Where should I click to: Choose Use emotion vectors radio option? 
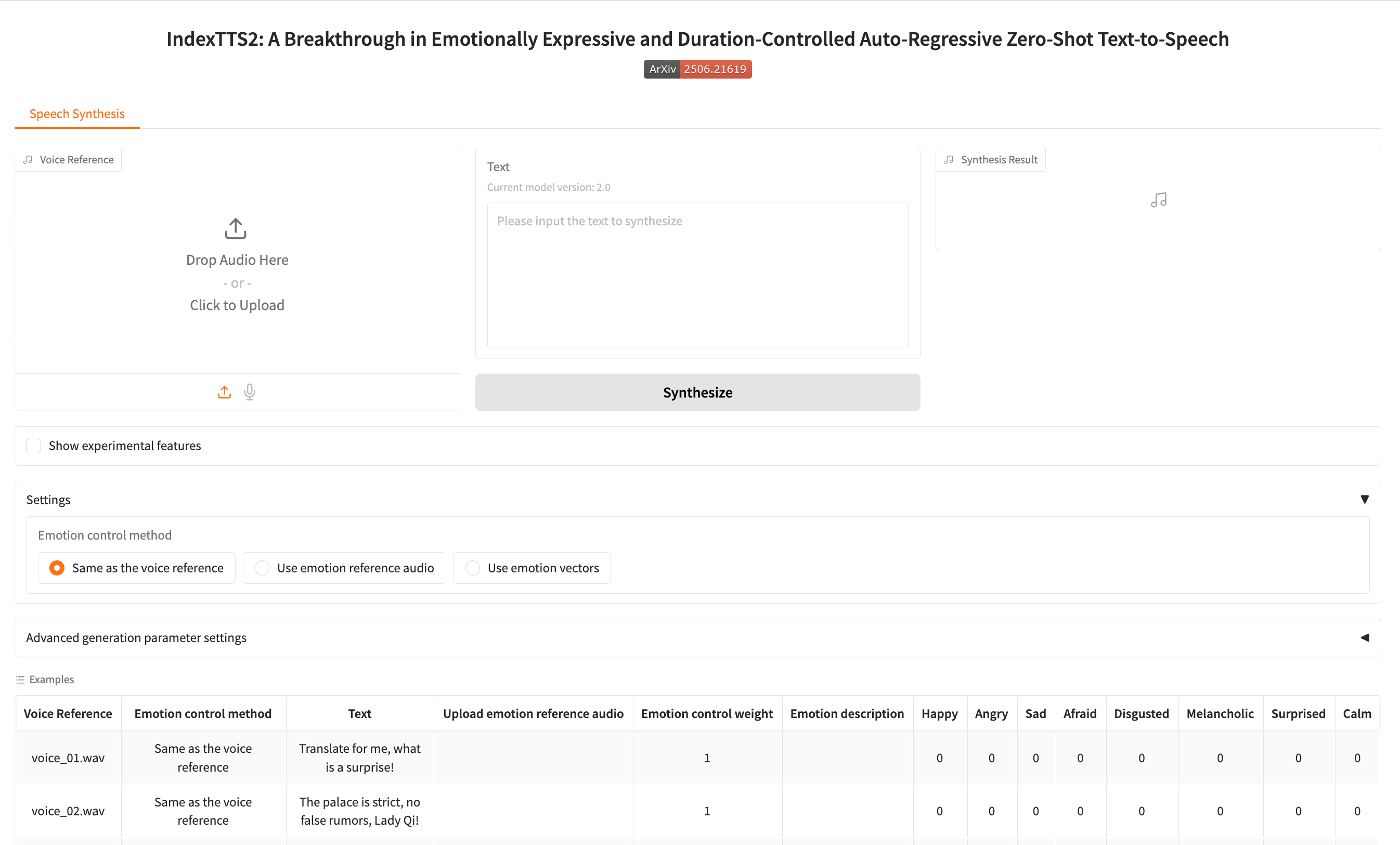(x=473, y=568)
